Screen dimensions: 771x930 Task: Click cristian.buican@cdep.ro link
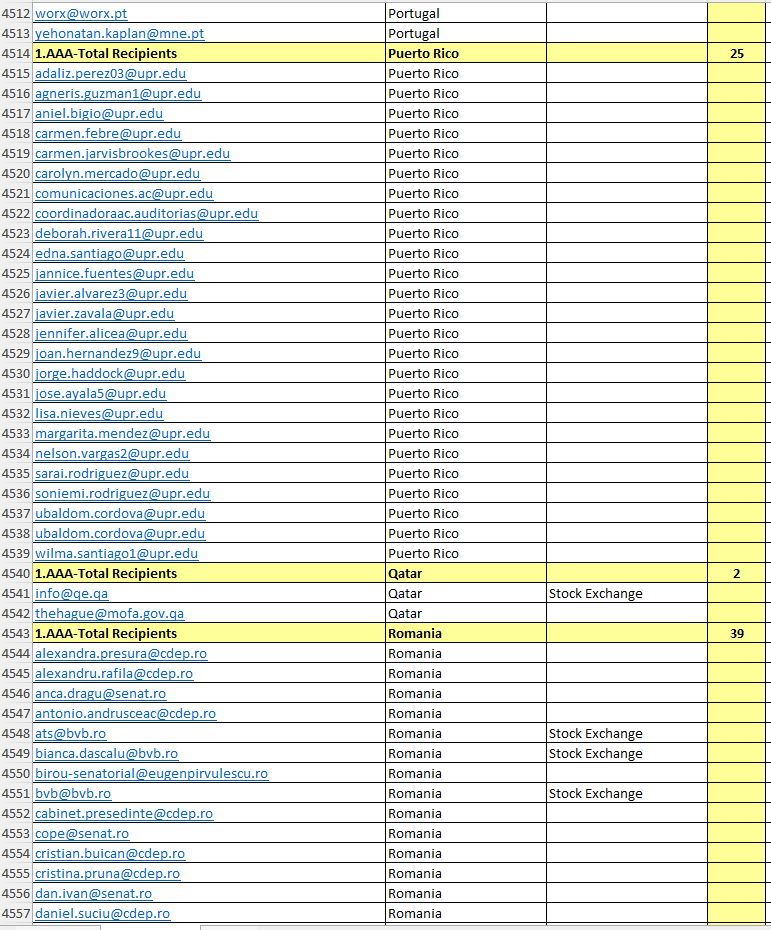tap(110, 854)
